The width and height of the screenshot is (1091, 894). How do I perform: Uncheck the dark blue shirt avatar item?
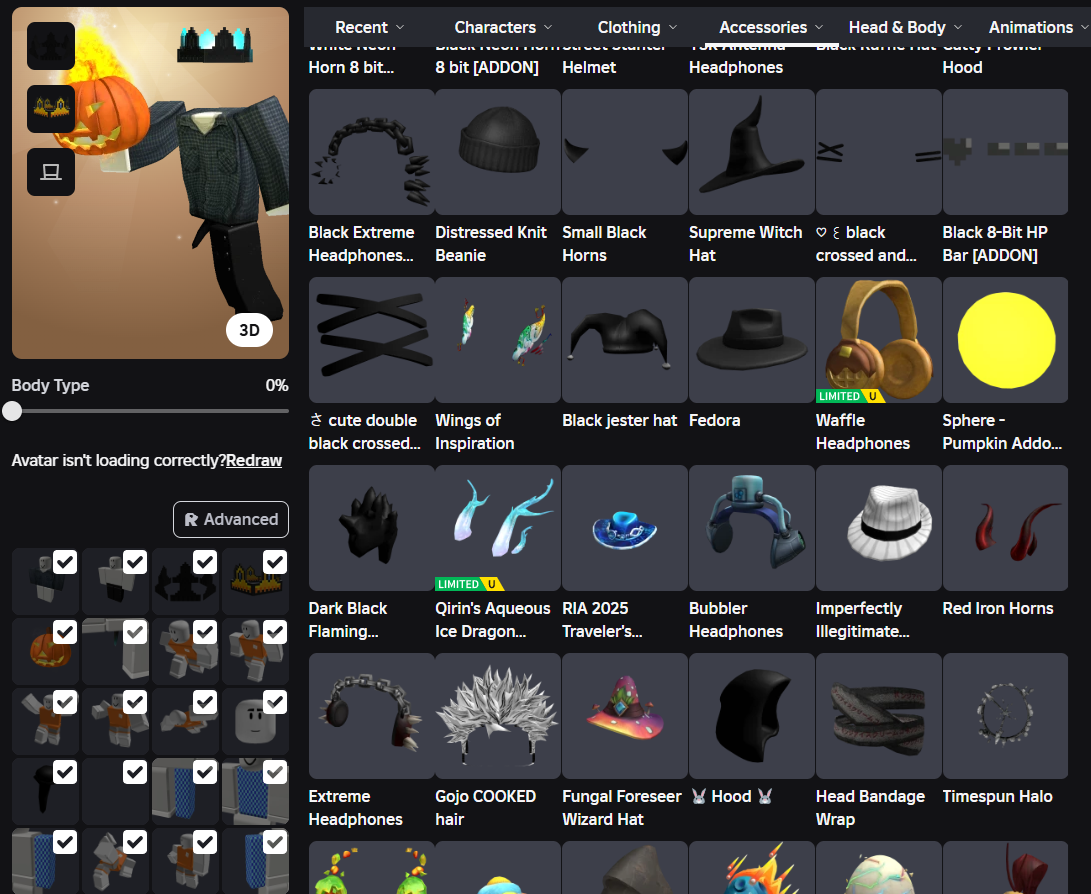(x=65, y=561)
